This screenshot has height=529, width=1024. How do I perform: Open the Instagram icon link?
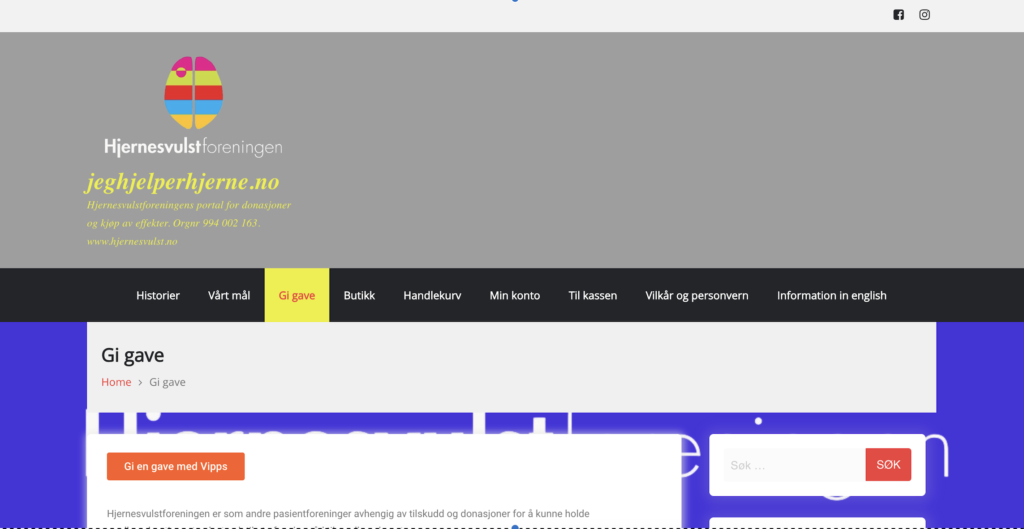[x=925, y=15]
